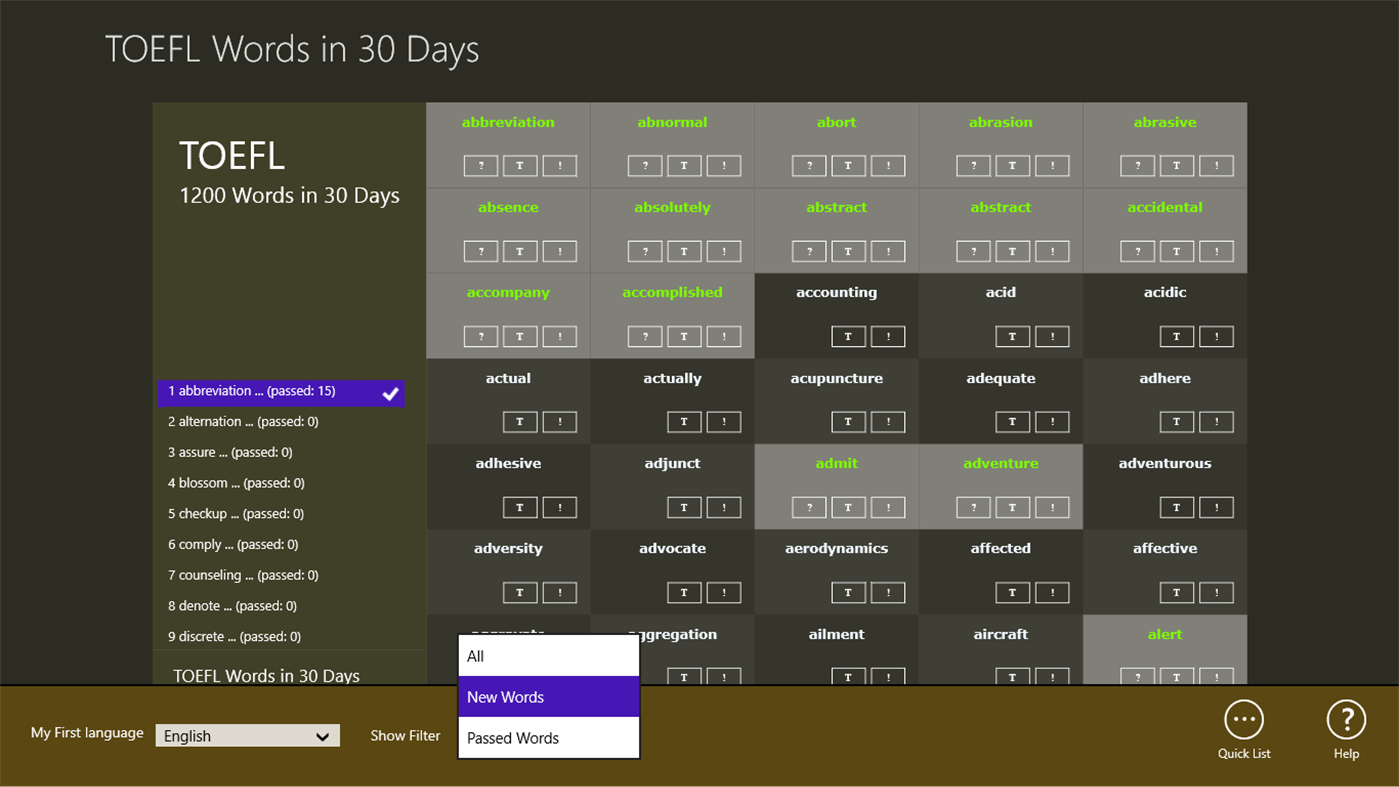Click the "T" icon under accounting
This screenshot has width=1399, height=787.
tap(848, 336)
